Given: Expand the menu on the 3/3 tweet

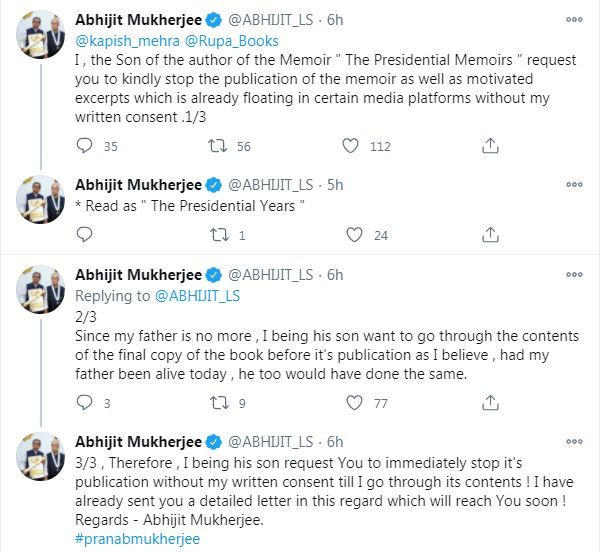Looking at the screenshot, I should coord(573,442).
